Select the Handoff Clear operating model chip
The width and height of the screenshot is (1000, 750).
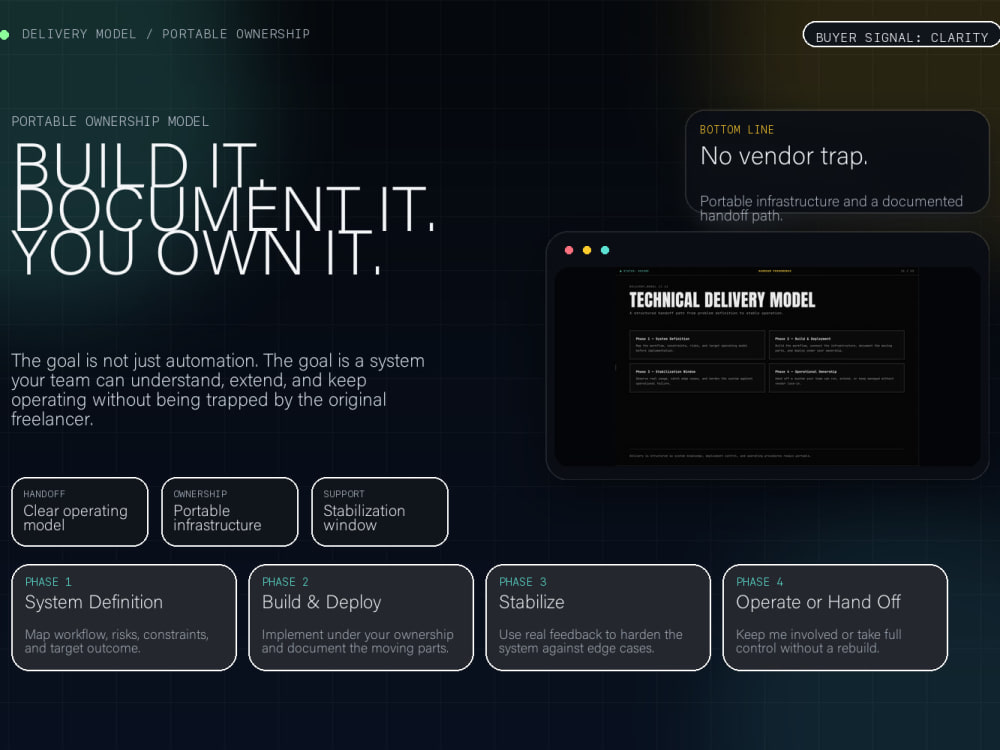point(80,511)
